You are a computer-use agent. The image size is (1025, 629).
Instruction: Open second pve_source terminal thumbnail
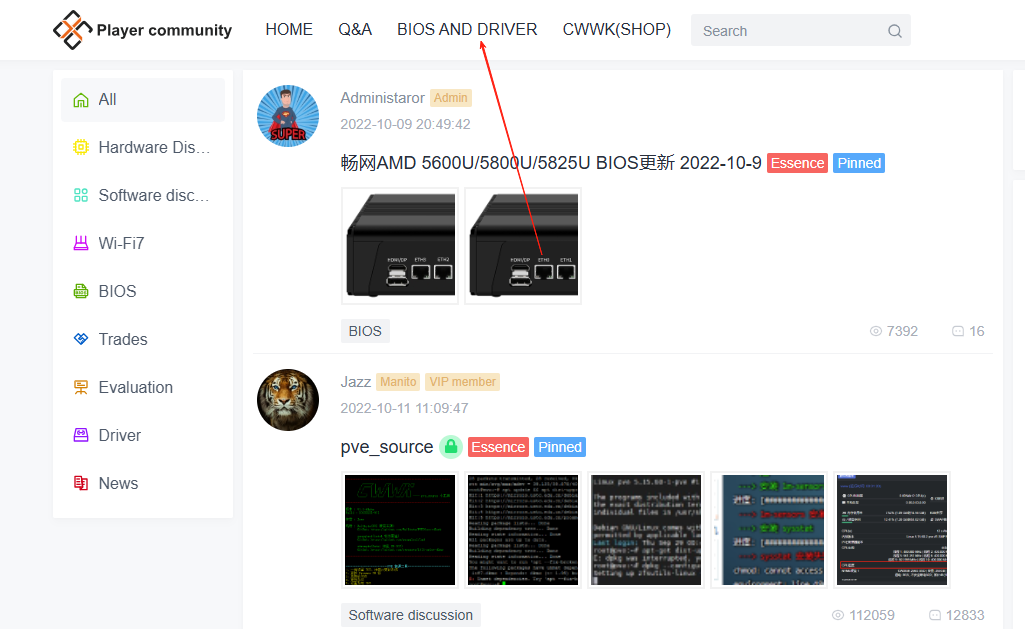pos(523,530)
